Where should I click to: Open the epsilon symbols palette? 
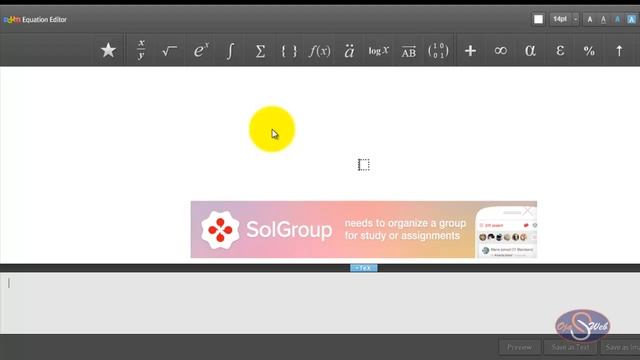tap(560, 51)
